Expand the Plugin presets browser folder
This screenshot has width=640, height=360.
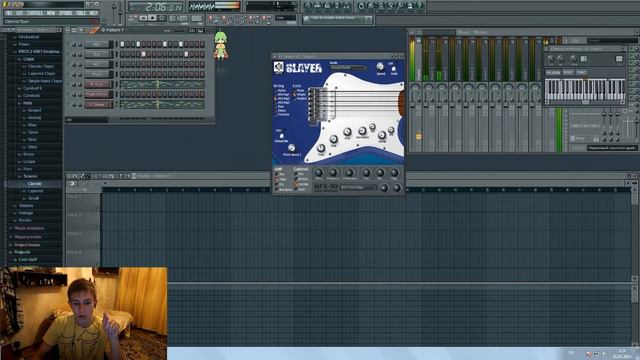tap(27, 237)
